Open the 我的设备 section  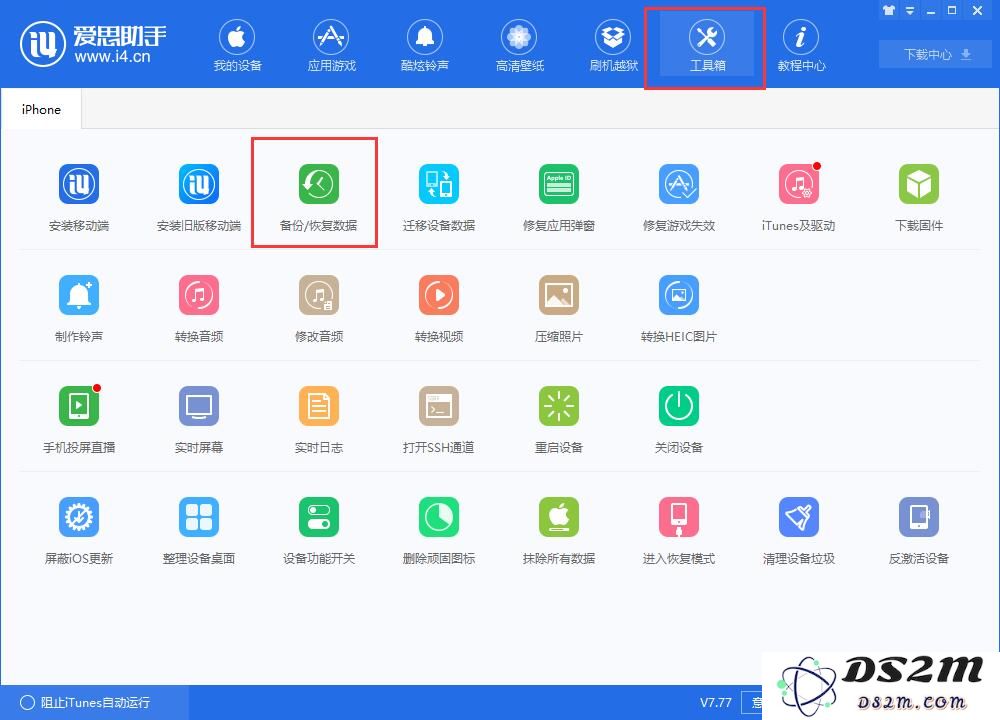tap(237, 46)
